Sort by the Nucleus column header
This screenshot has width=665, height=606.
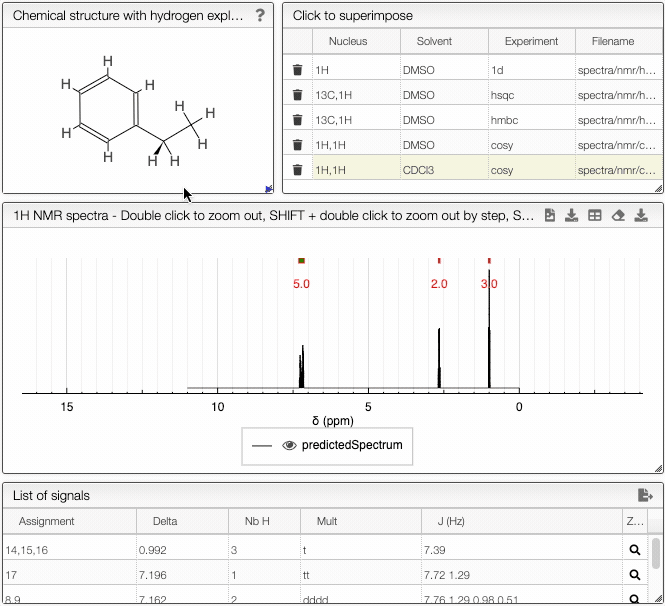click(x=348, y=42)
